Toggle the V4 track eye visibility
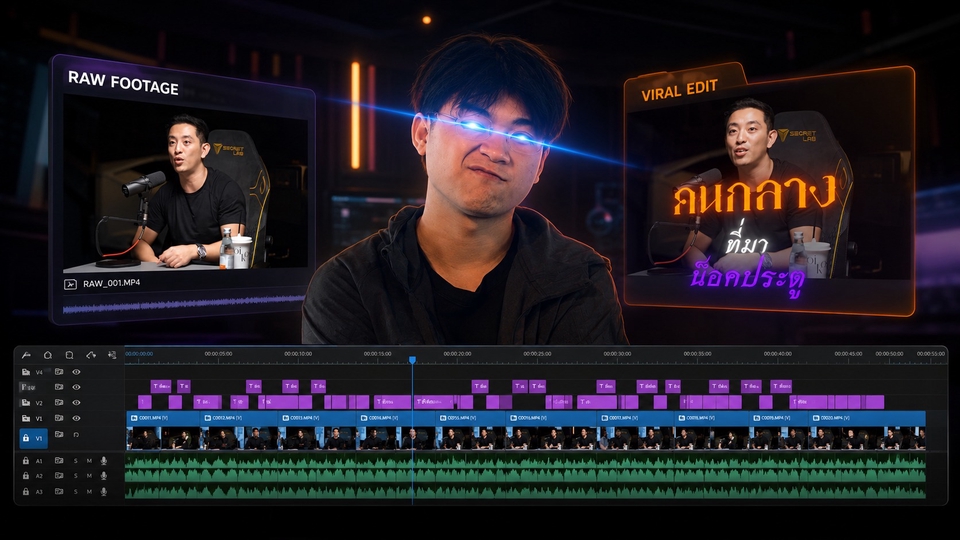 77,372
